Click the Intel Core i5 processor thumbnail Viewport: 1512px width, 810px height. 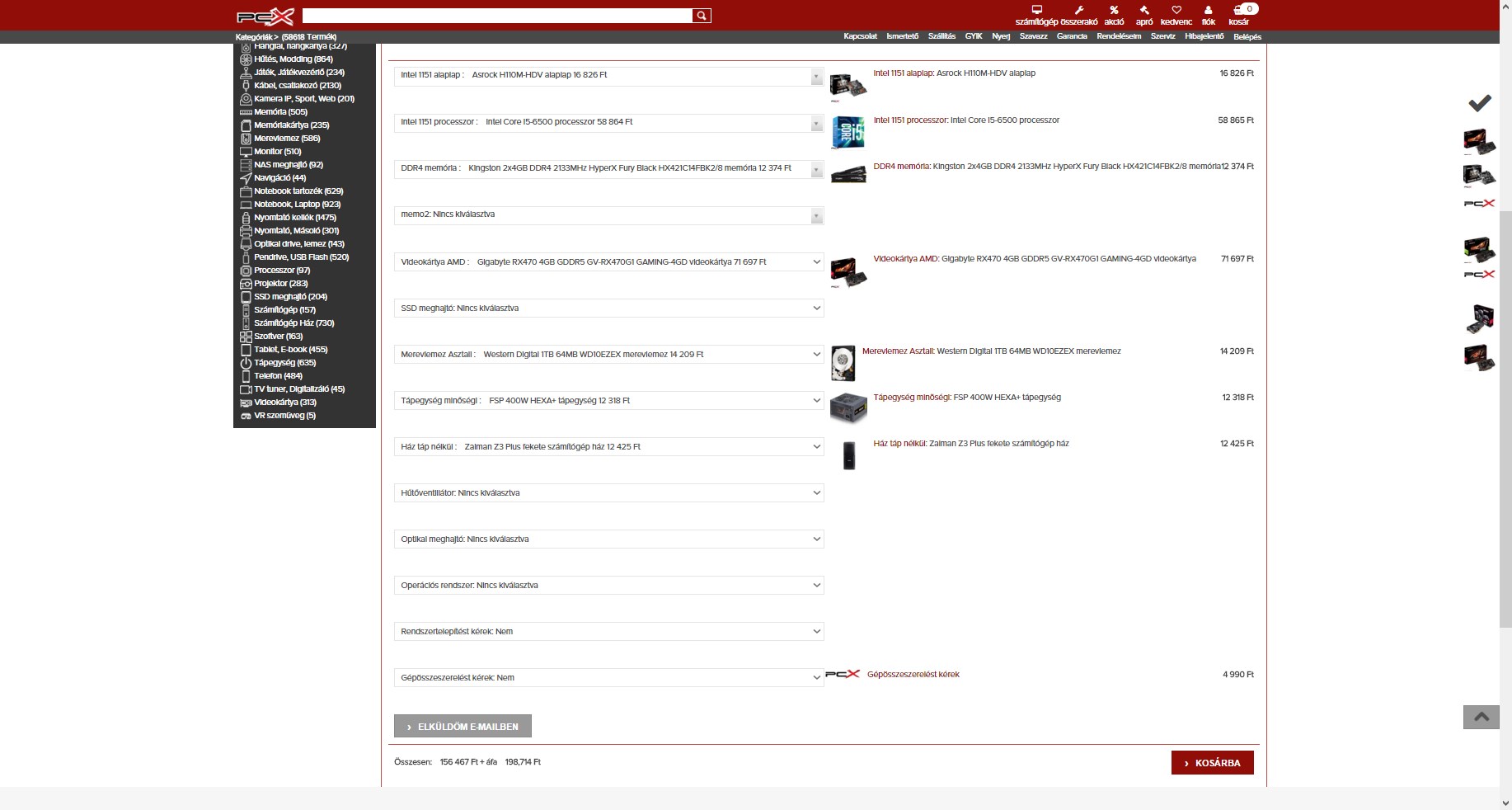tap(848, 133)
